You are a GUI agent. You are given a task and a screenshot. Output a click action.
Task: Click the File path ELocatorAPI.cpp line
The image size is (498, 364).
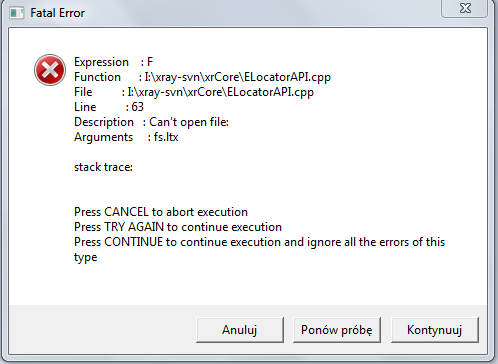(x=194, y=92)
